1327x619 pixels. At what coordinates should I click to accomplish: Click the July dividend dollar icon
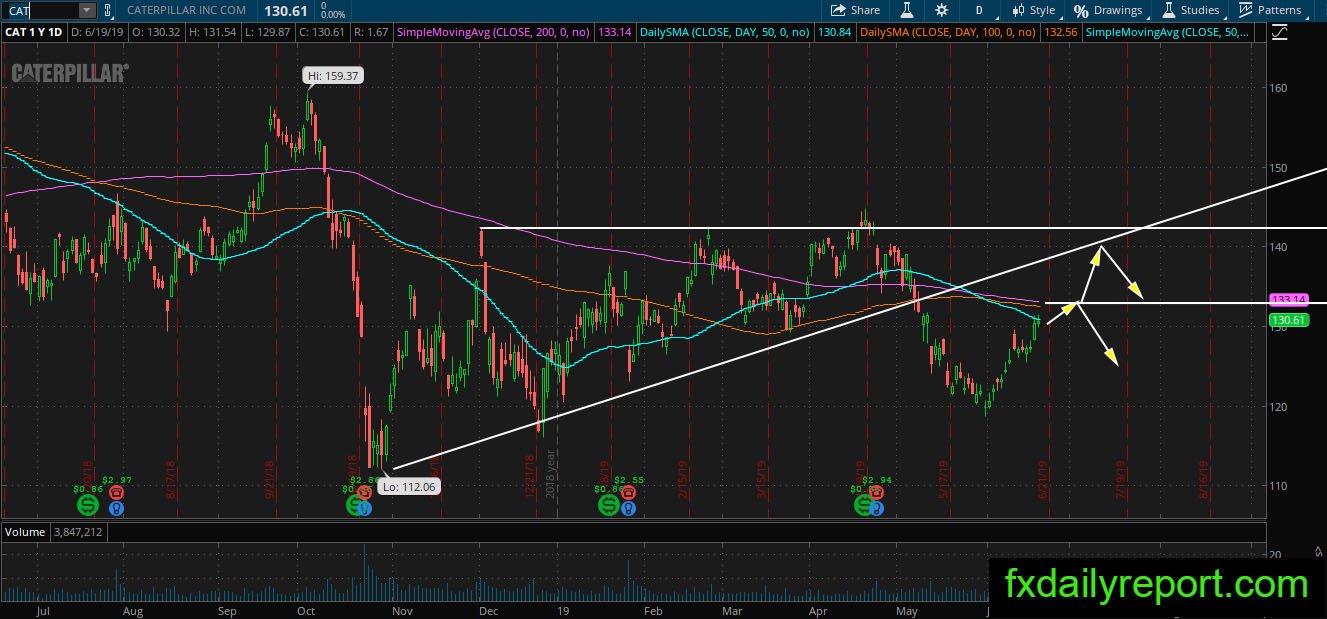pos(87,505)
